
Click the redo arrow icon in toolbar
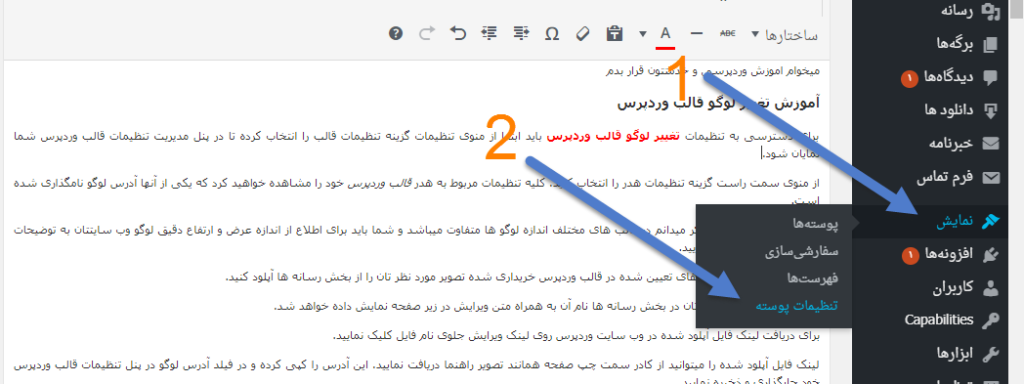click(427, 33)
